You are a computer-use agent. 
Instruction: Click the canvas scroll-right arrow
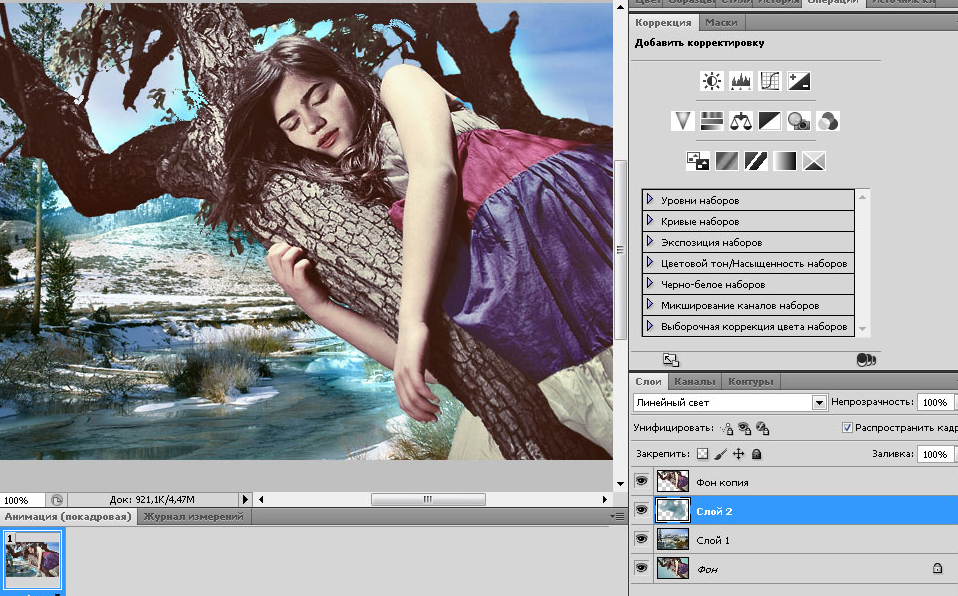(605, 499)
